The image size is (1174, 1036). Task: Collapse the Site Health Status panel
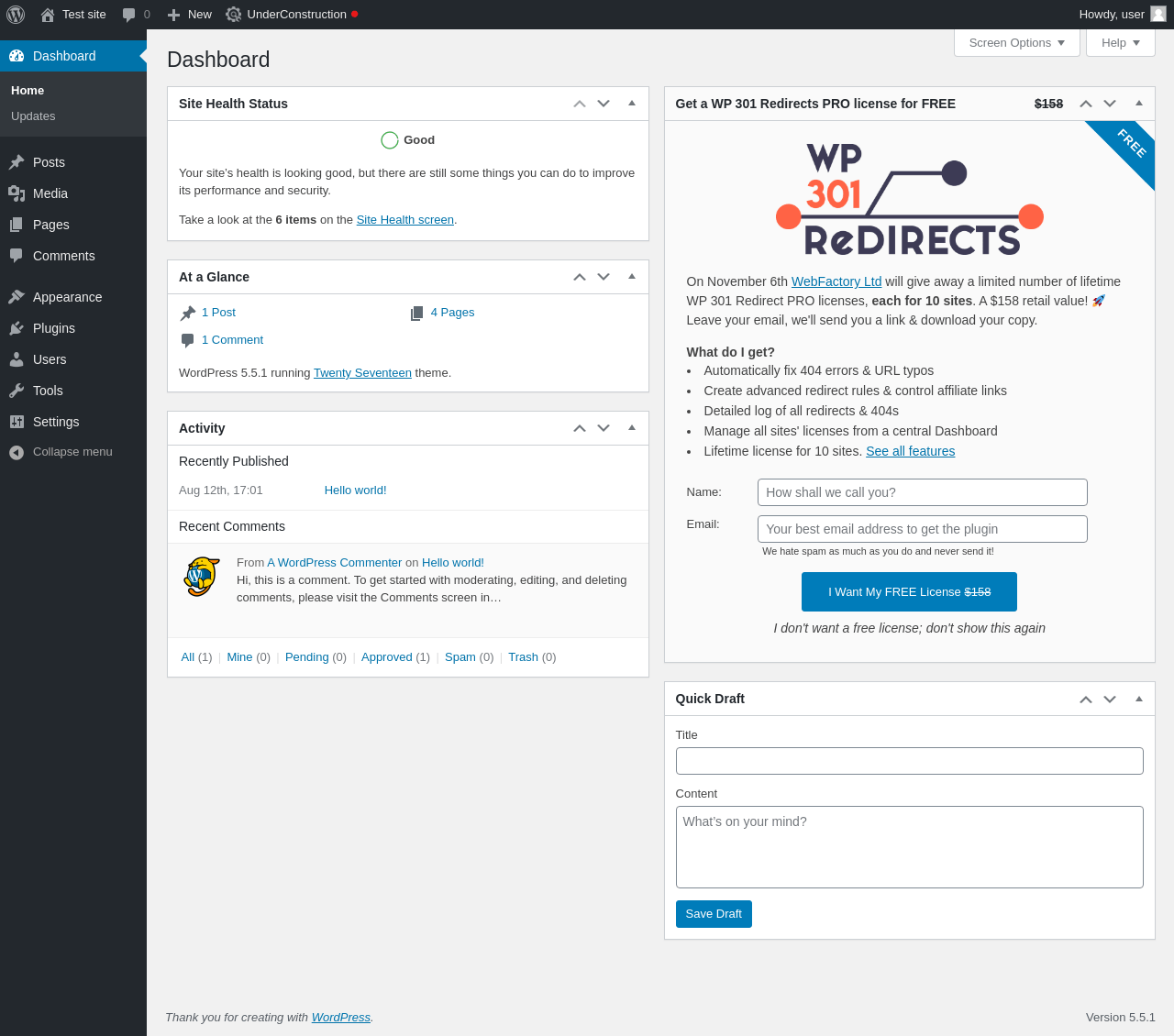pos(632,104)
